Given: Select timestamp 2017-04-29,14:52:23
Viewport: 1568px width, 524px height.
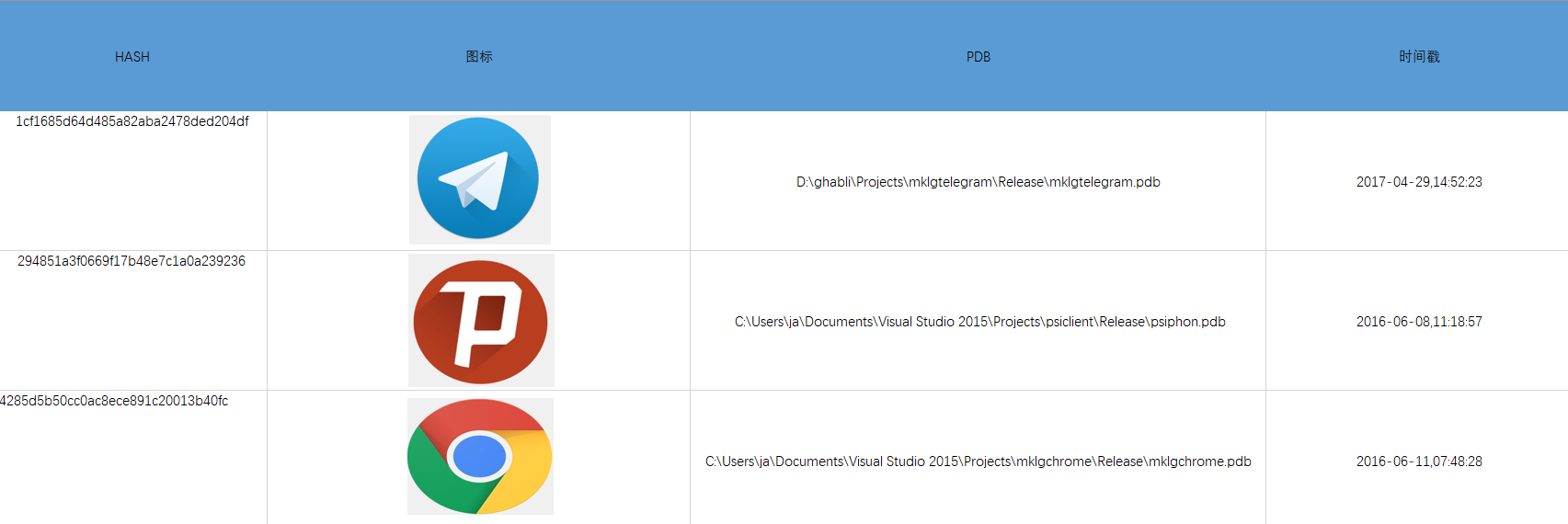Looking at the screenshot, I should coord(1419,182).
